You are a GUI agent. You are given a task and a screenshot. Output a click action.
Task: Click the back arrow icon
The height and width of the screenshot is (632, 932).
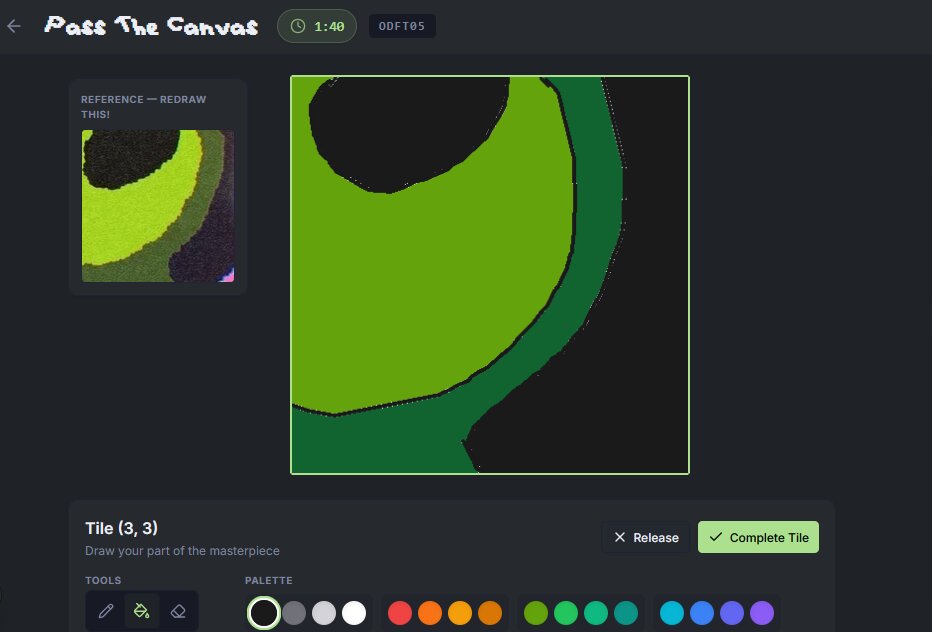point(14,26)
